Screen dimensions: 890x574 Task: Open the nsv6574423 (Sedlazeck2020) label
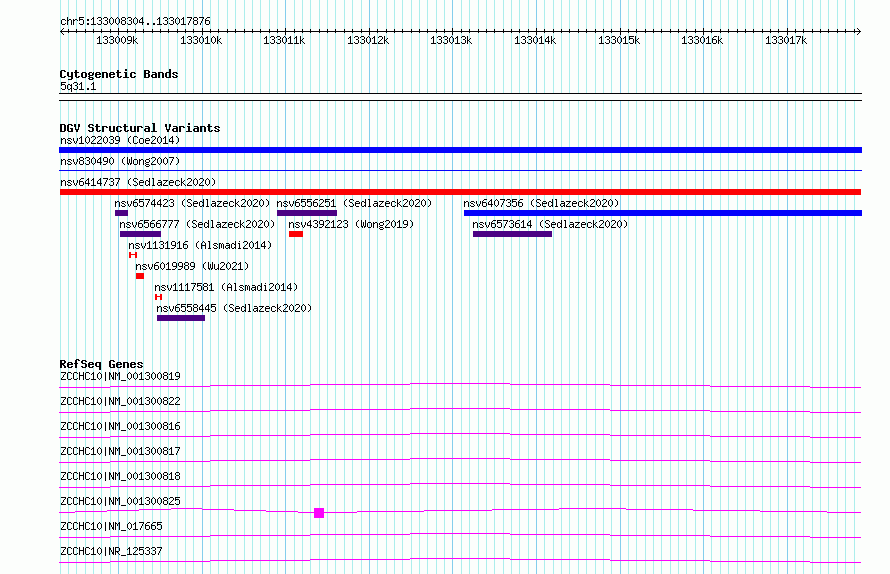click(192, 203)
